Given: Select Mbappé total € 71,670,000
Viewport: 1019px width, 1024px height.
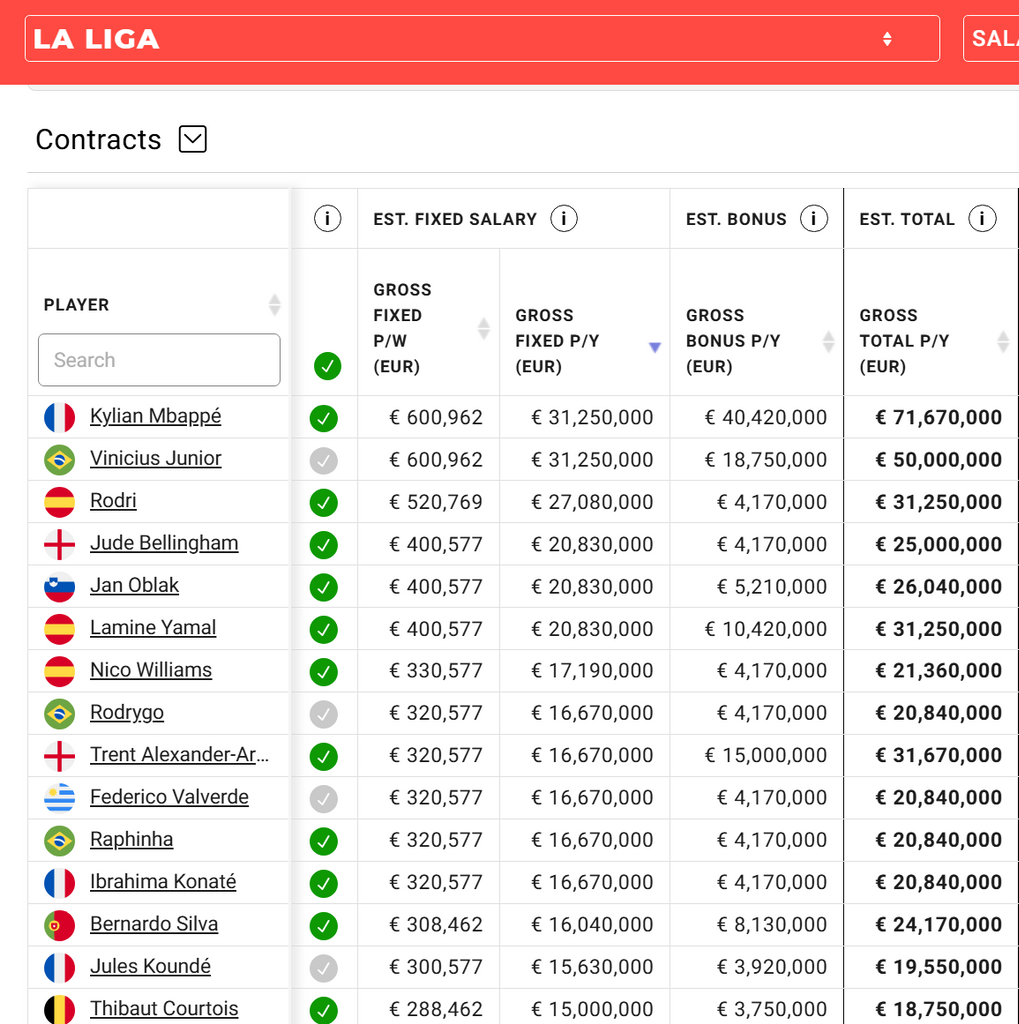Looking at the screenshot, I should point(939,417).
